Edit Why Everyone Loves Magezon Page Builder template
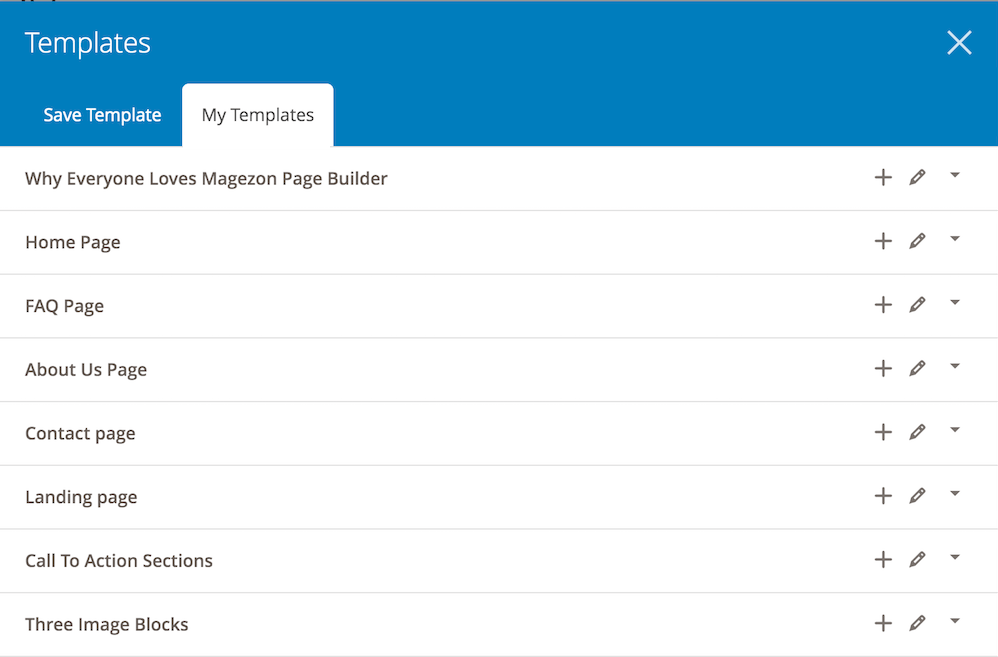998x657 pixels. point(917,178)
